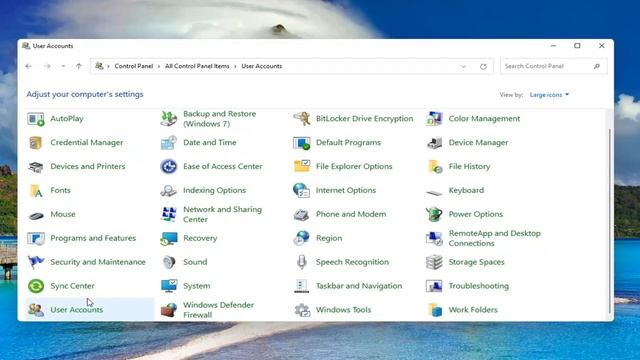640x360 pixels.
Task: Open Taskbar and Navigation icon
Action: [302, 286]
